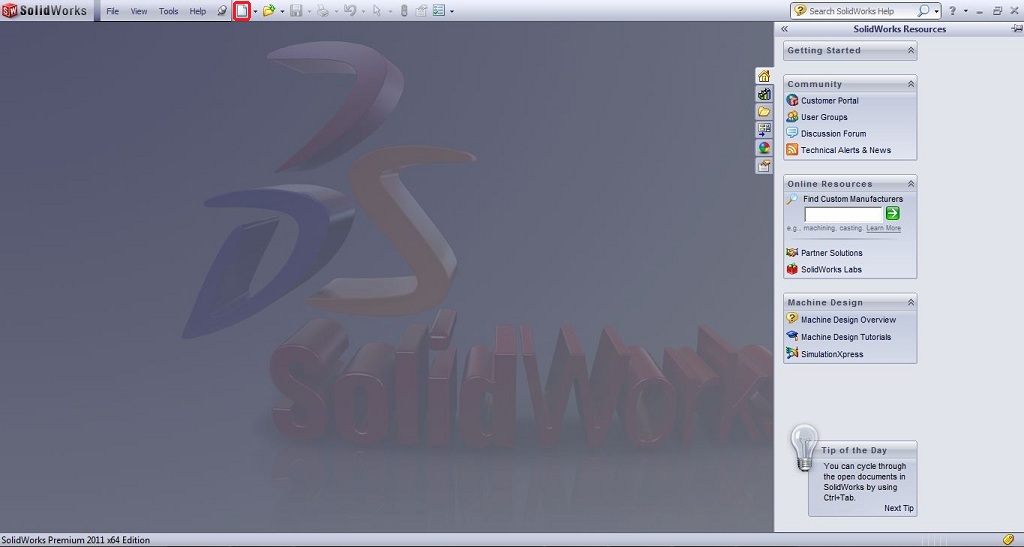Open the dropdown arrow next to Save

pos(309,11)
